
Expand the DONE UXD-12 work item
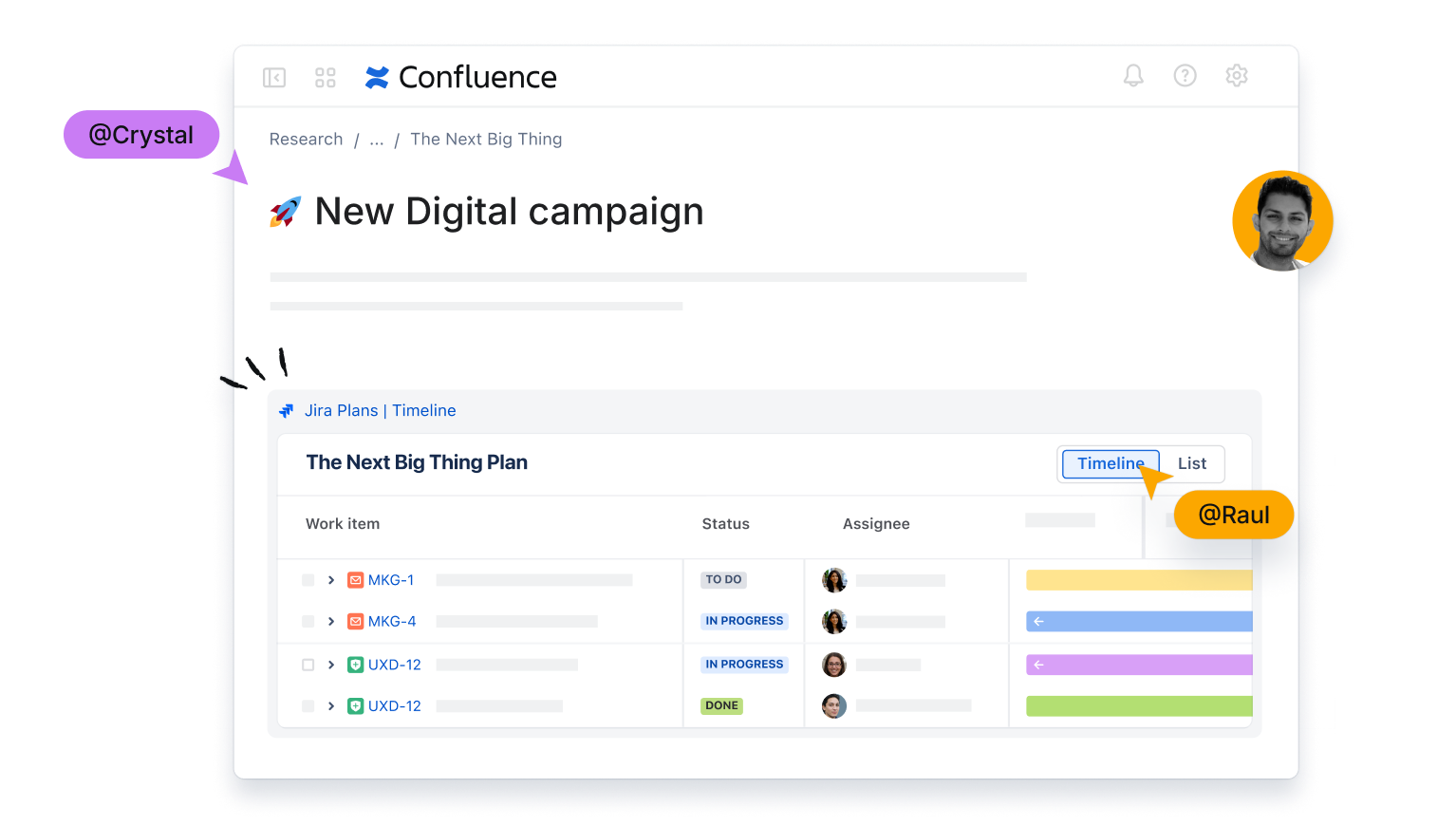coord(331,706)
